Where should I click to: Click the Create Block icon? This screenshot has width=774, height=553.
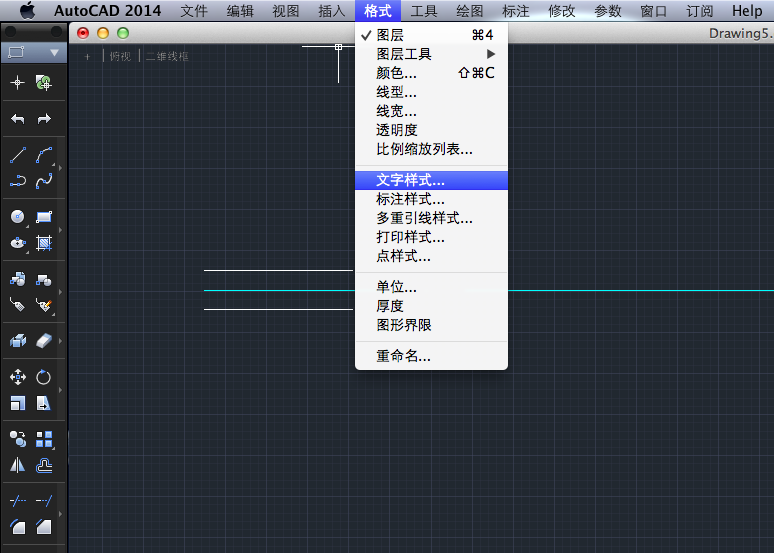[x=44, y=279]
